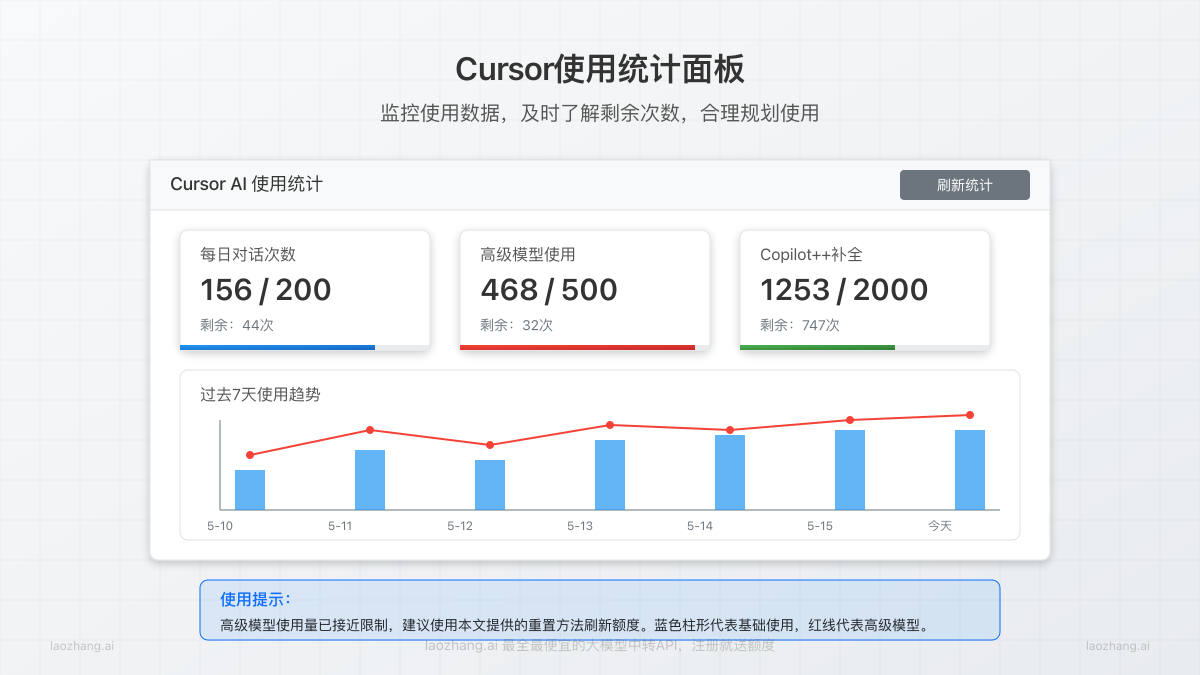1200x675 pixels.
Task: Click the blue bar for 5-13
Action: coord(610,475)
